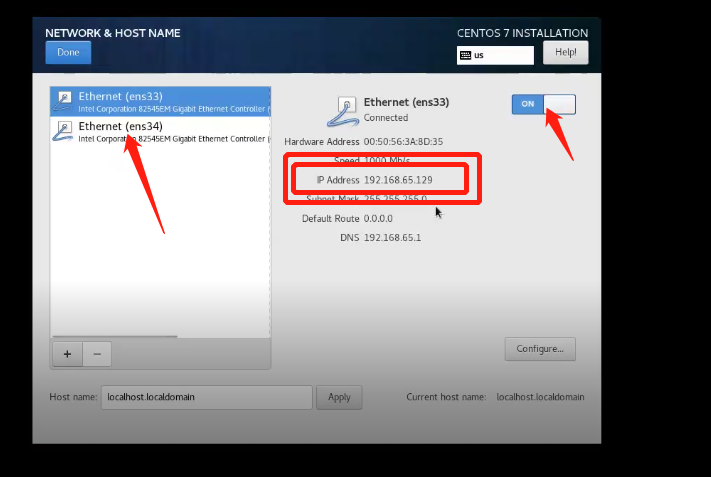711x477 pixels.
Task: Click the NETWORK & HOST NAME heading
Action: (x=113, y=33)
